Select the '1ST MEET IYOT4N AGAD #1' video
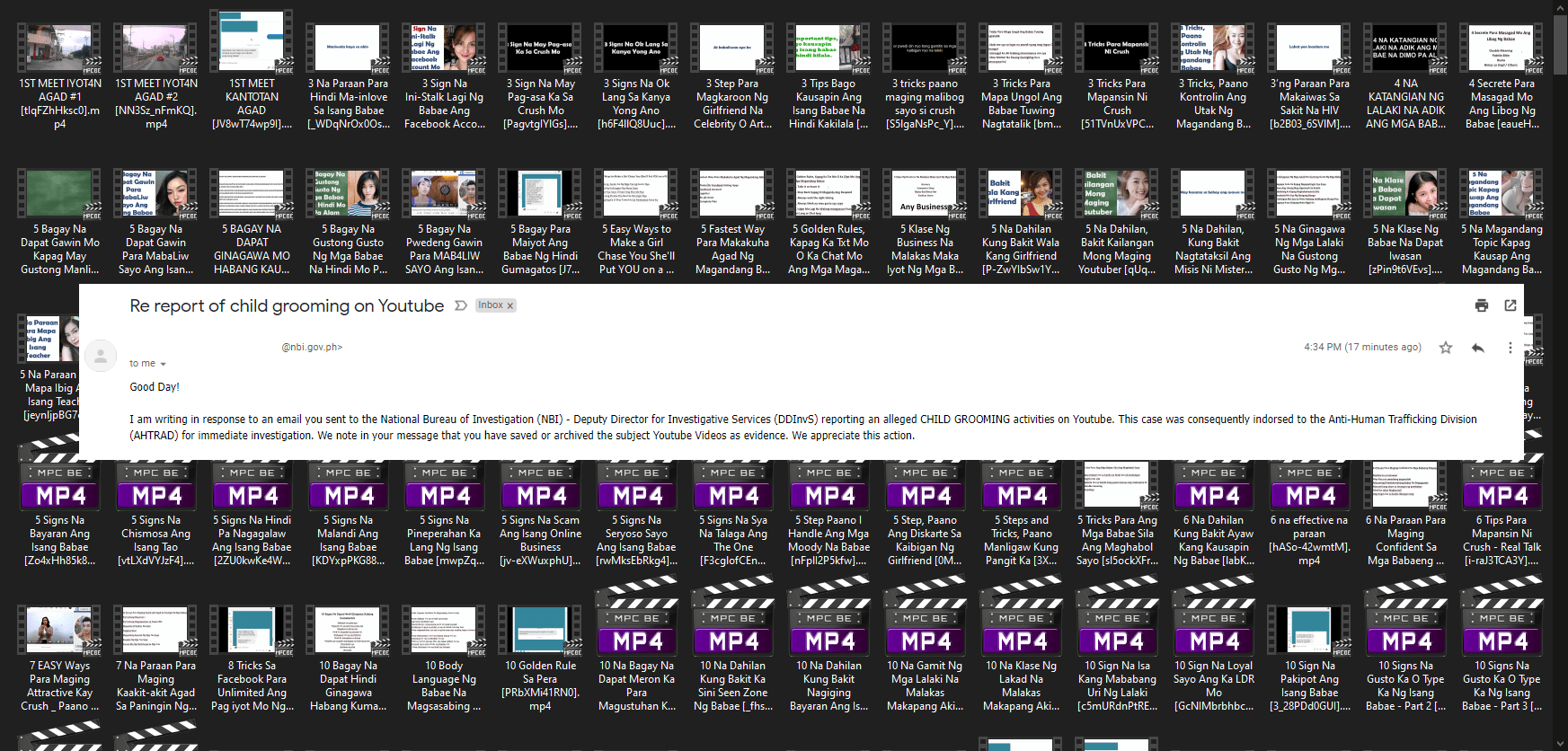The width and height of the screenshot is (1568, 751). coord(60,49)
